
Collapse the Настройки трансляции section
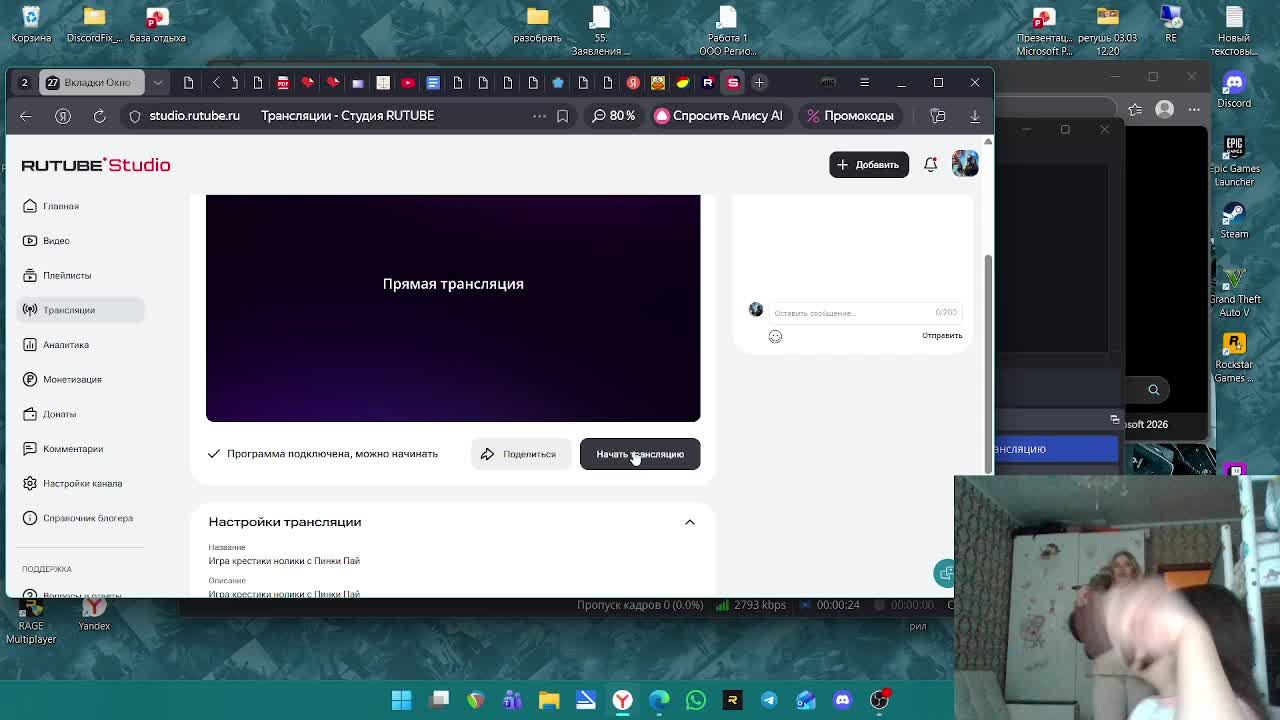tap(690, 522)
